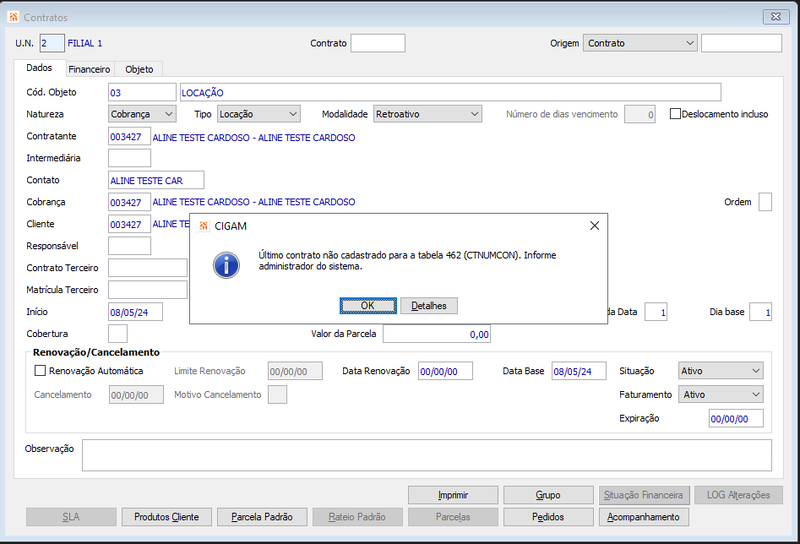Click the Rateio Padrão button

[357, 517]
